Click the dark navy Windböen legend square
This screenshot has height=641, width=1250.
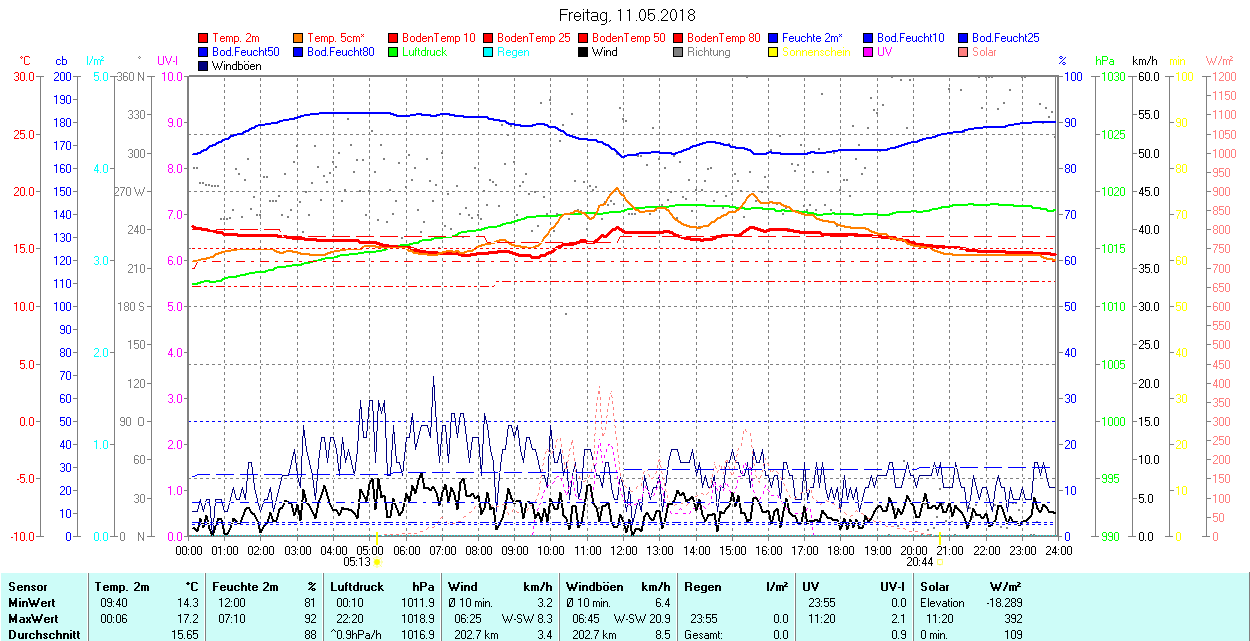[204, 66]
